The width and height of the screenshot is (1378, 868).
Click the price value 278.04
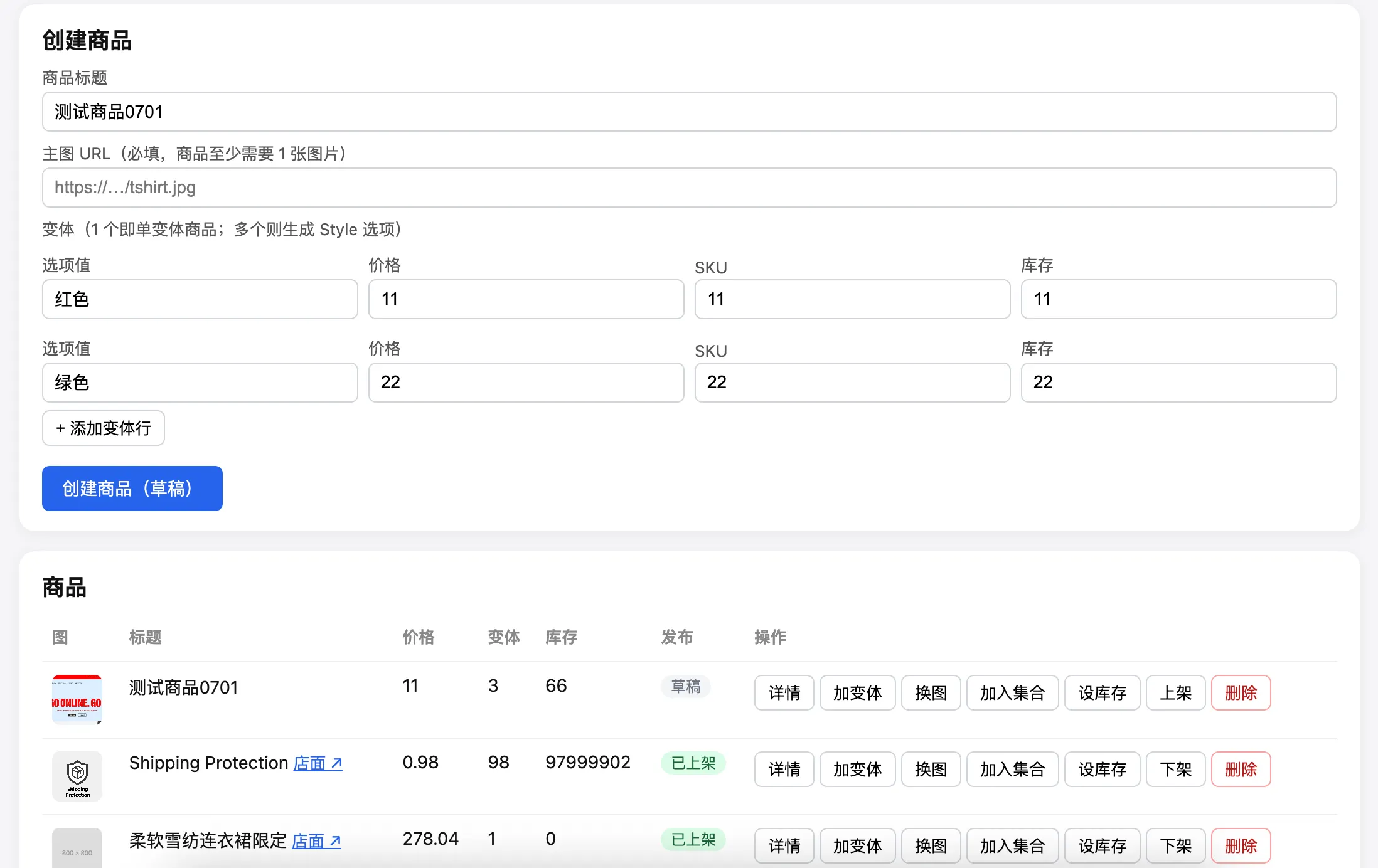(430, 839)
